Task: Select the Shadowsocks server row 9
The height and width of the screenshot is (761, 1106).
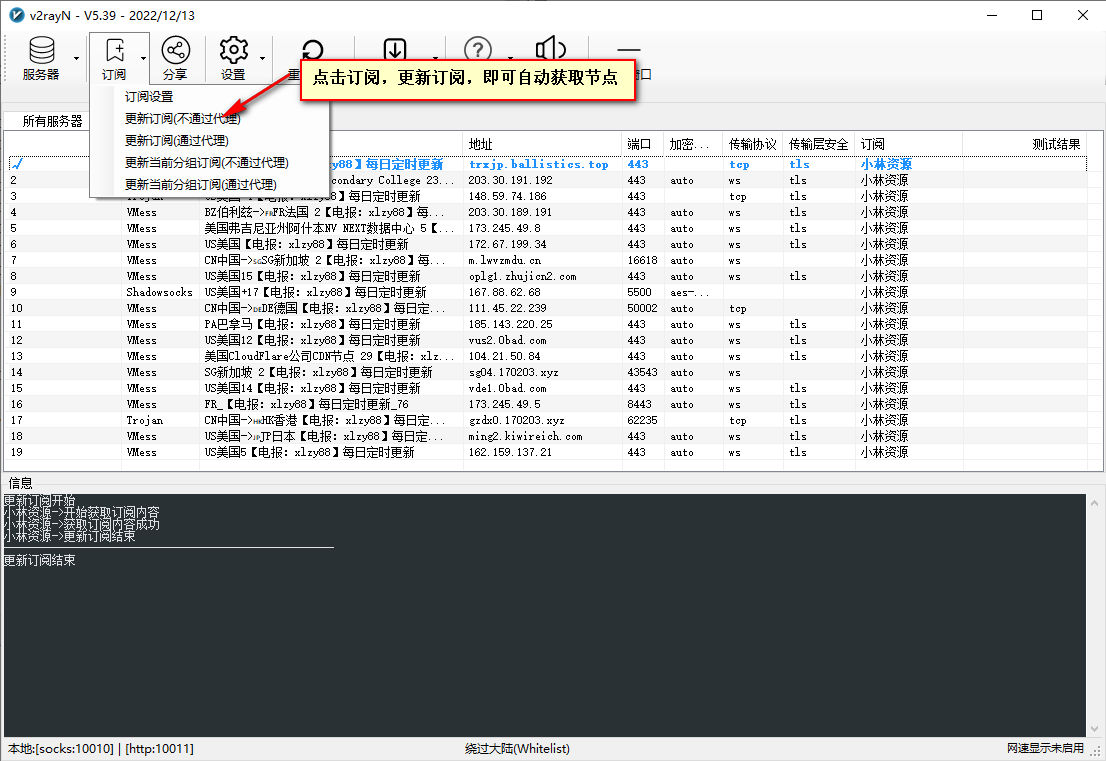Action: click(x=300, y=292)
